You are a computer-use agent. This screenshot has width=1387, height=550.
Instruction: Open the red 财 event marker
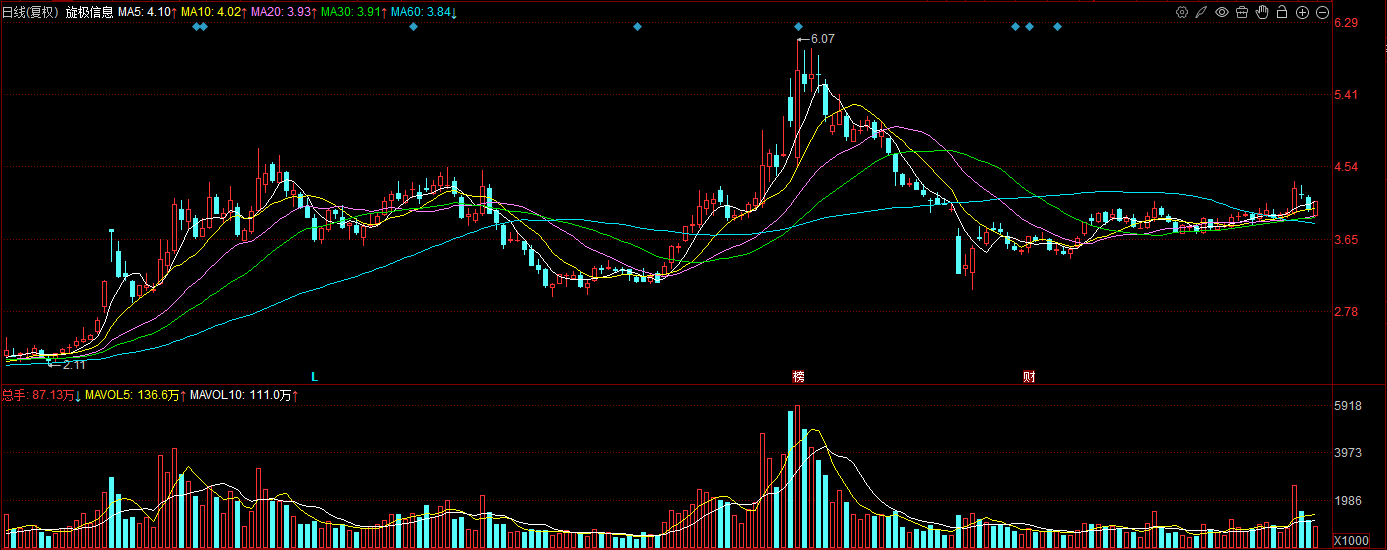[1029, 377]
